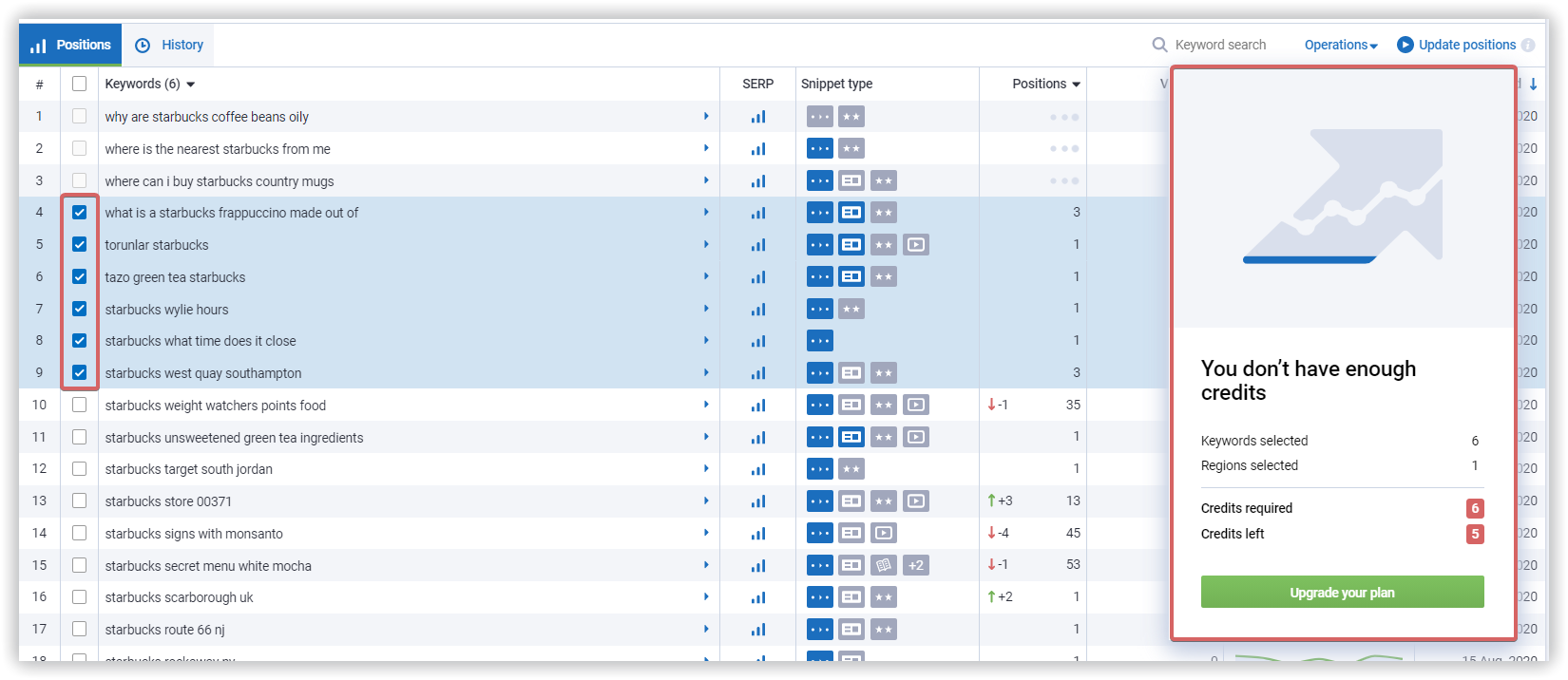Click video snippet icon for "starbucks unsweetened green tea ingredients"
This screenshot has width=1568, height=680.
[x=915, y=437]
